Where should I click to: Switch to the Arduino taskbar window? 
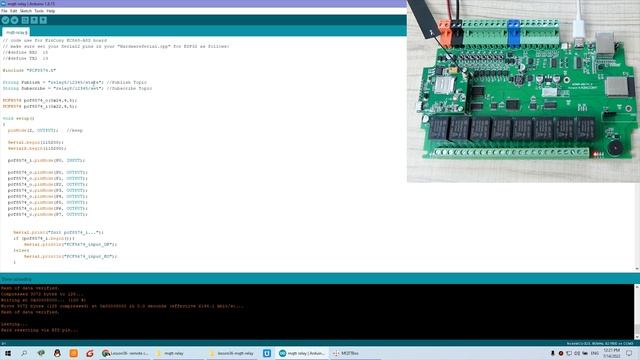point(302,353)
